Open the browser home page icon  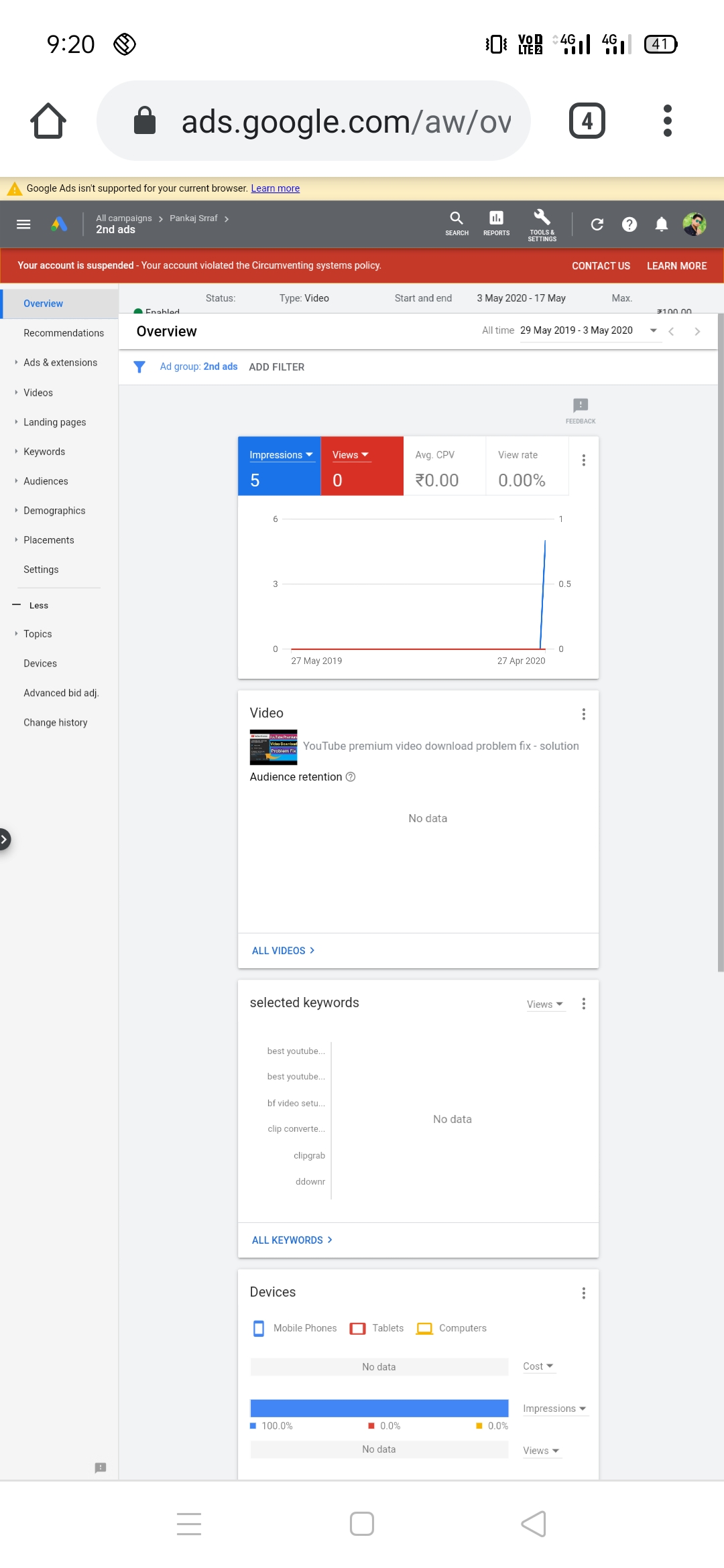pyautogui.click(x=48, y=121)
